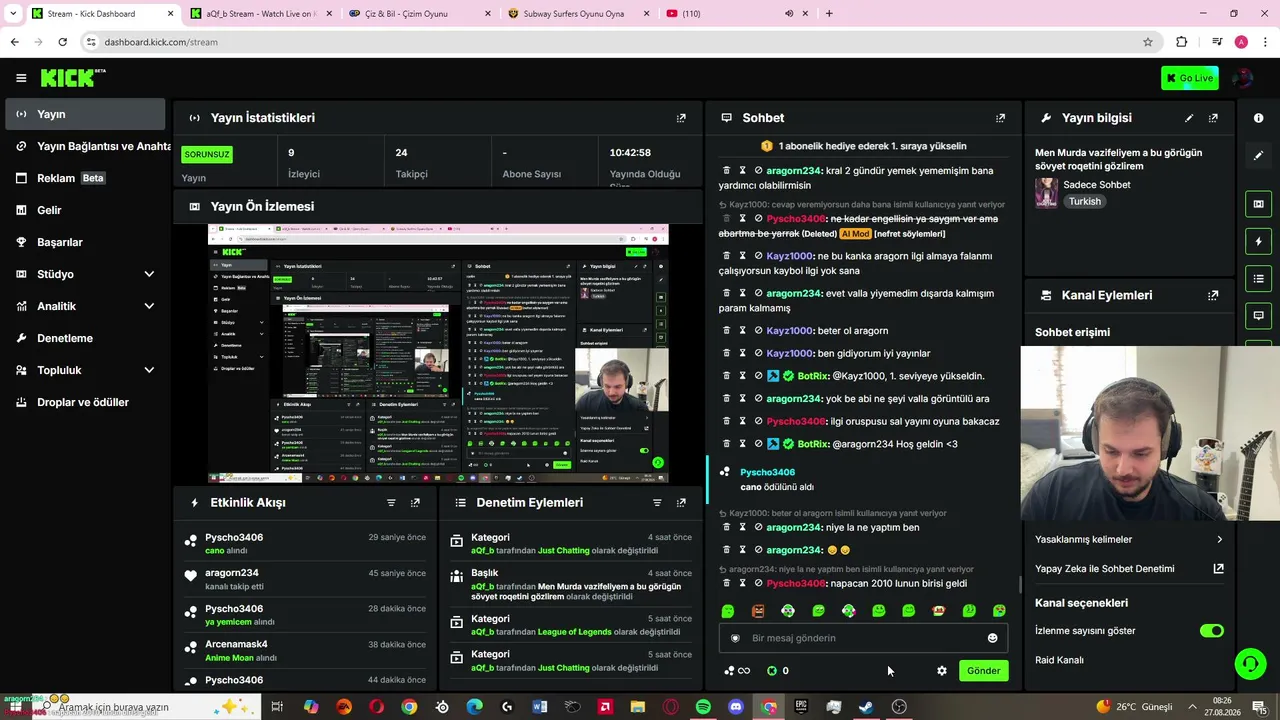Bookmark this page with the star icon
The width and height of the screenshot is (1280, 720).
click(1148, 42)
